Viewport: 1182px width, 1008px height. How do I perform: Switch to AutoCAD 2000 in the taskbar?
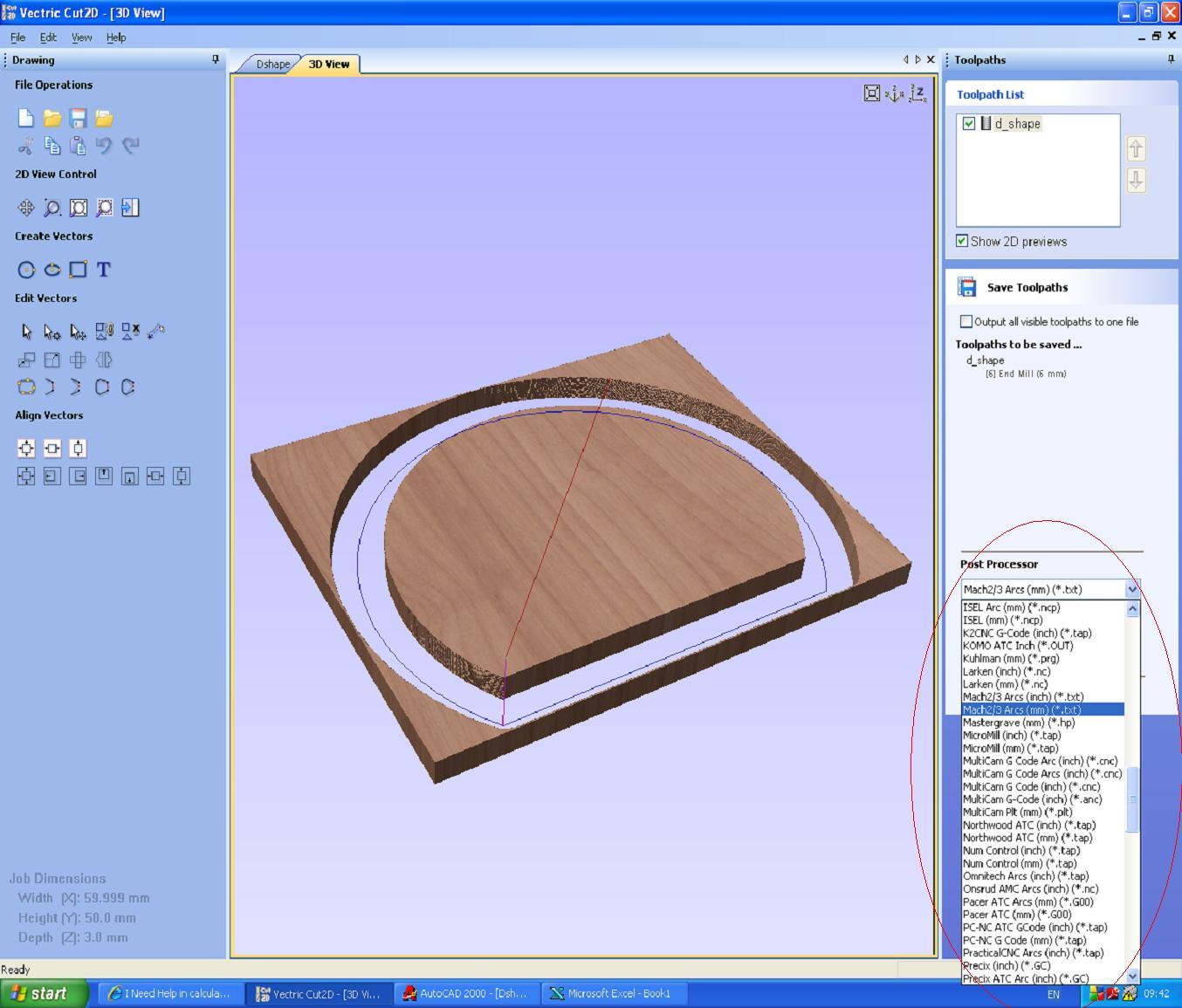tap(467, 993)
